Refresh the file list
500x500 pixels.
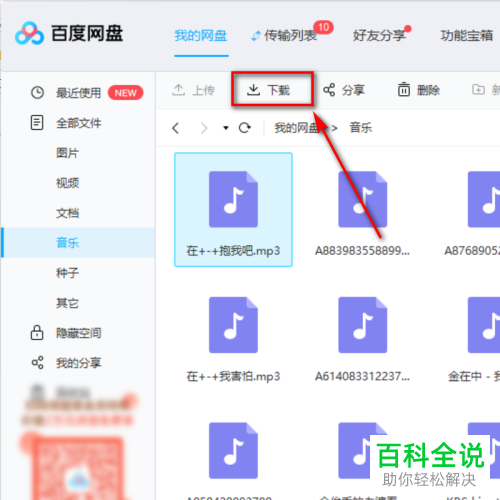(245, 128)
